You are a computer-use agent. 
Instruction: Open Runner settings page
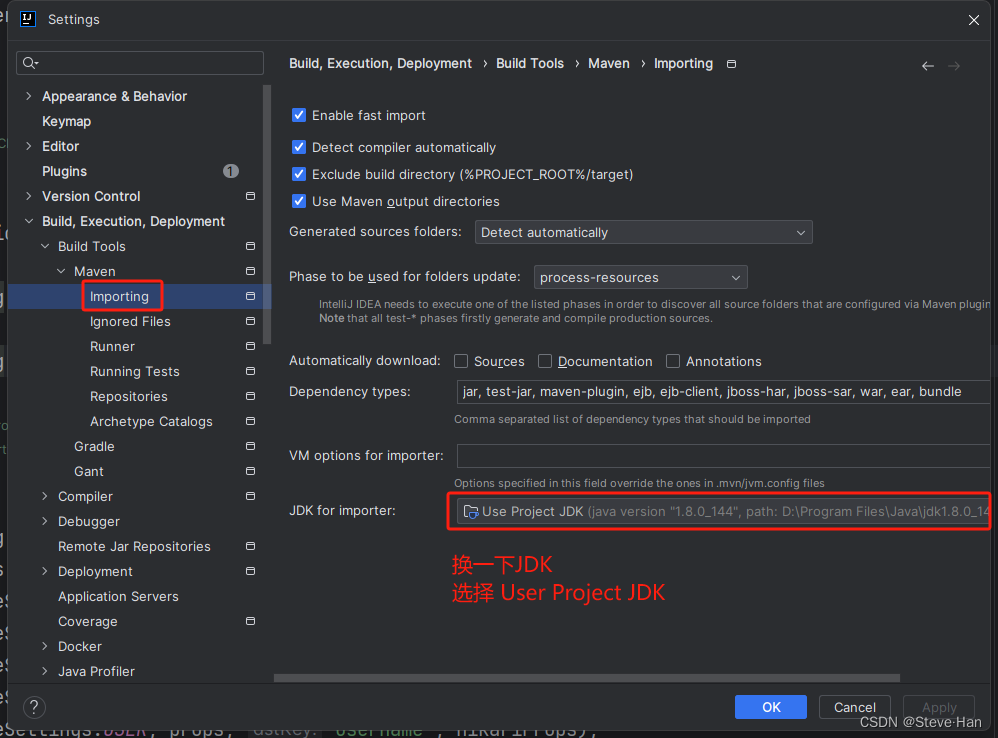pos(112,346)
